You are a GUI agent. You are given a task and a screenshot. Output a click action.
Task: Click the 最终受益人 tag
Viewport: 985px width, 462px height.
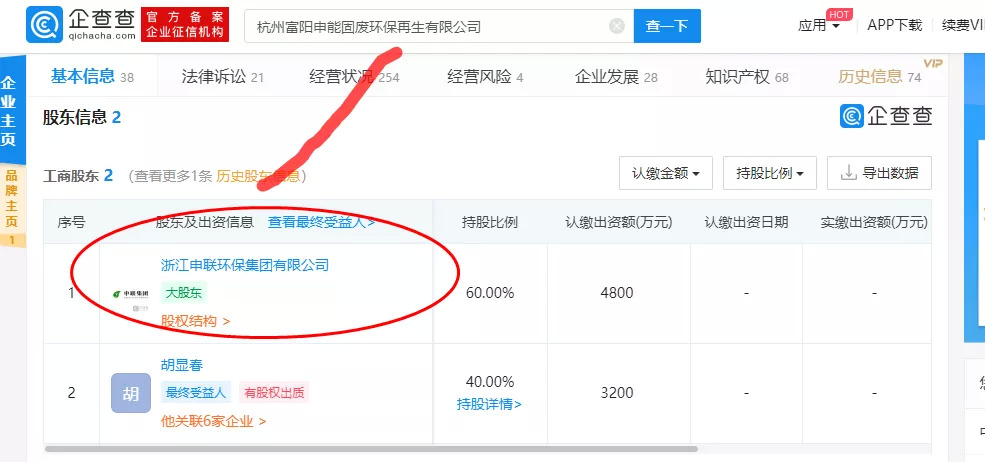pos(195,393)
